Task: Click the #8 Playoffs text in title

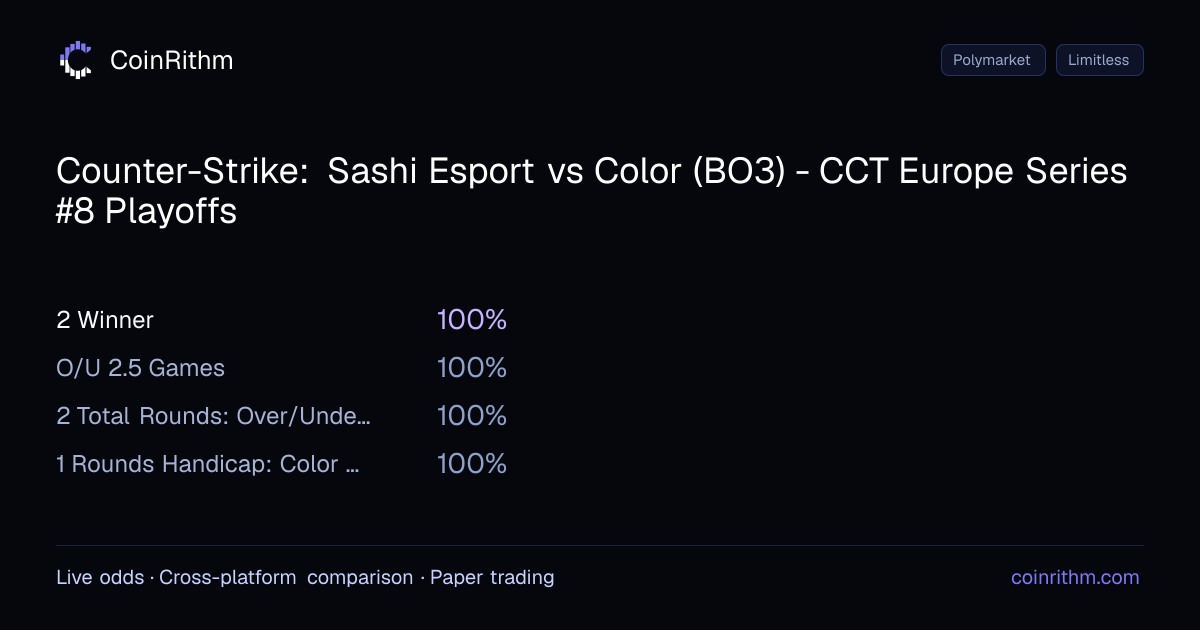Action: pyautogui.click(x=146, y=212)
